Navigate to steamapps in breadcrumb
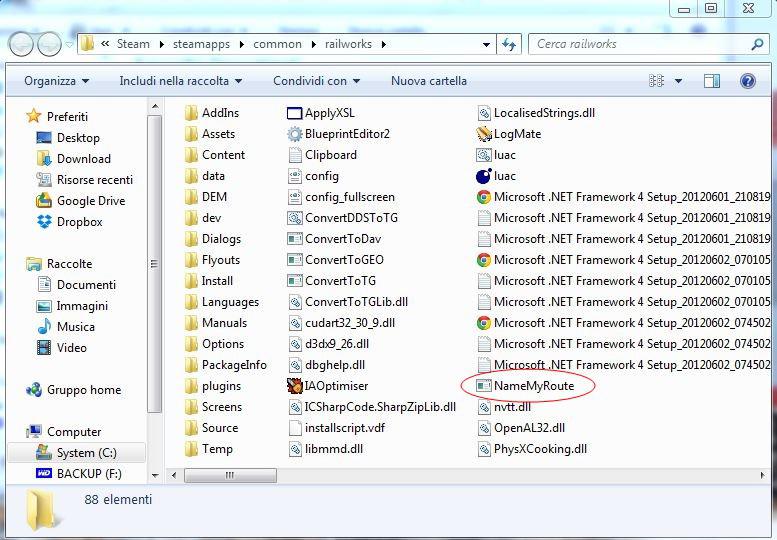This screenshot has width=777, height=540. pyautogui.click(x=201, y=44)
